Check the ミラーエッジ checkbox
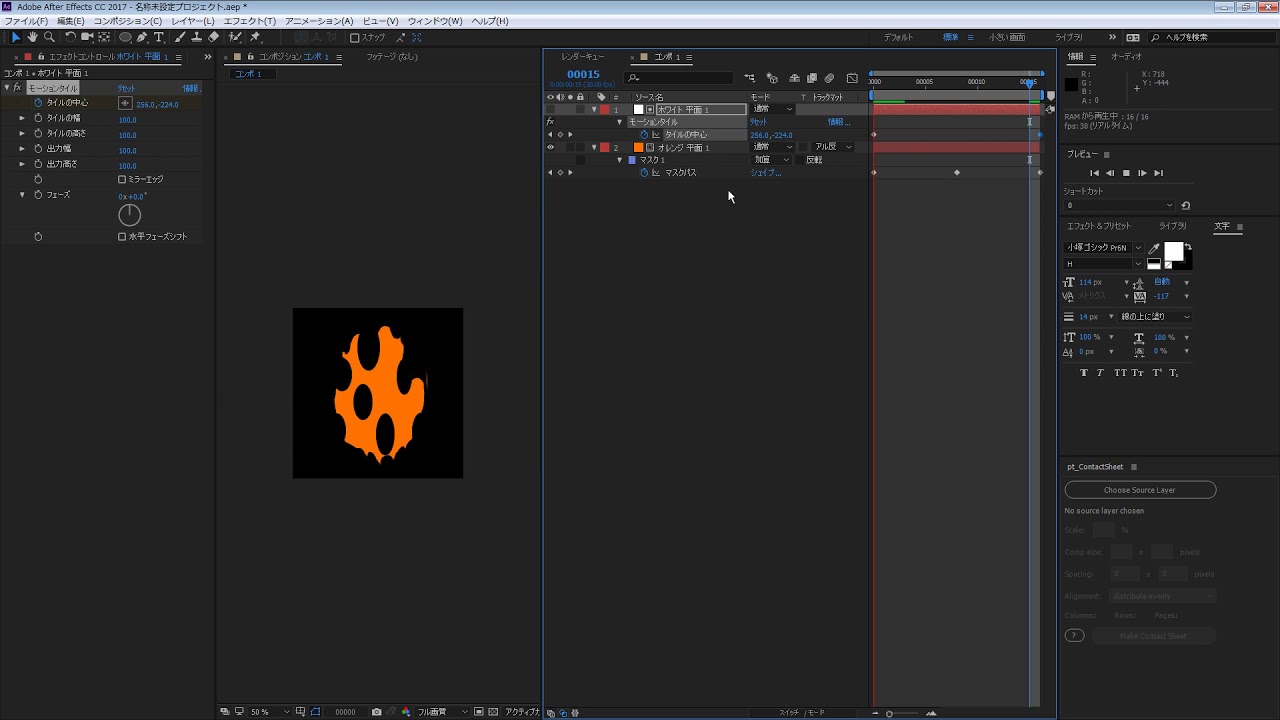The width and height of the screenshot is (1280, 720). coord(122,180)
